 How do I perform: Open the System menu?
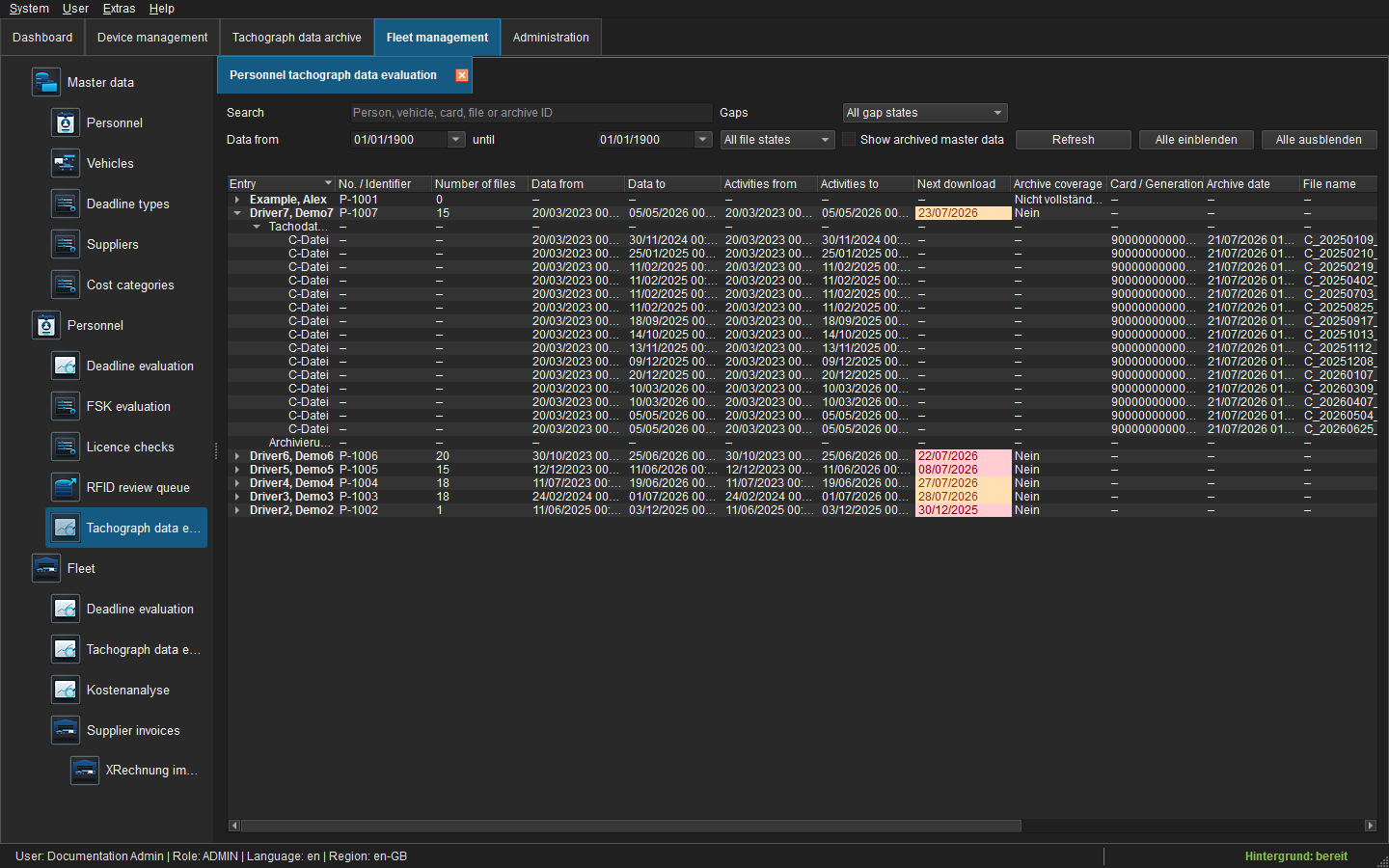coord(29,9)
